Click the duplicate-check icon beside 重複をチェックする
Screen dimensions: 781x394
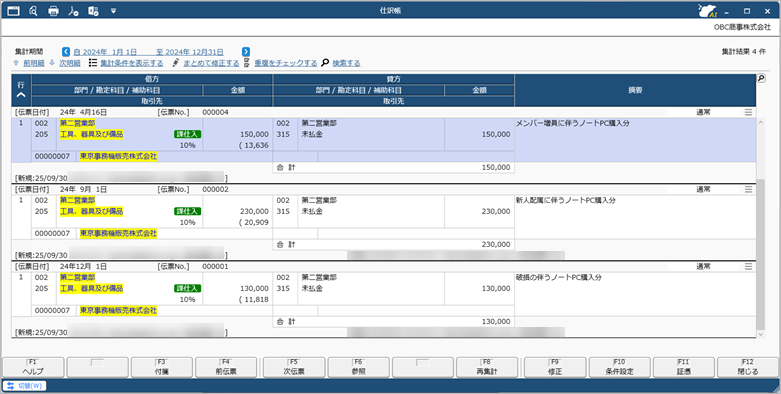247,63
